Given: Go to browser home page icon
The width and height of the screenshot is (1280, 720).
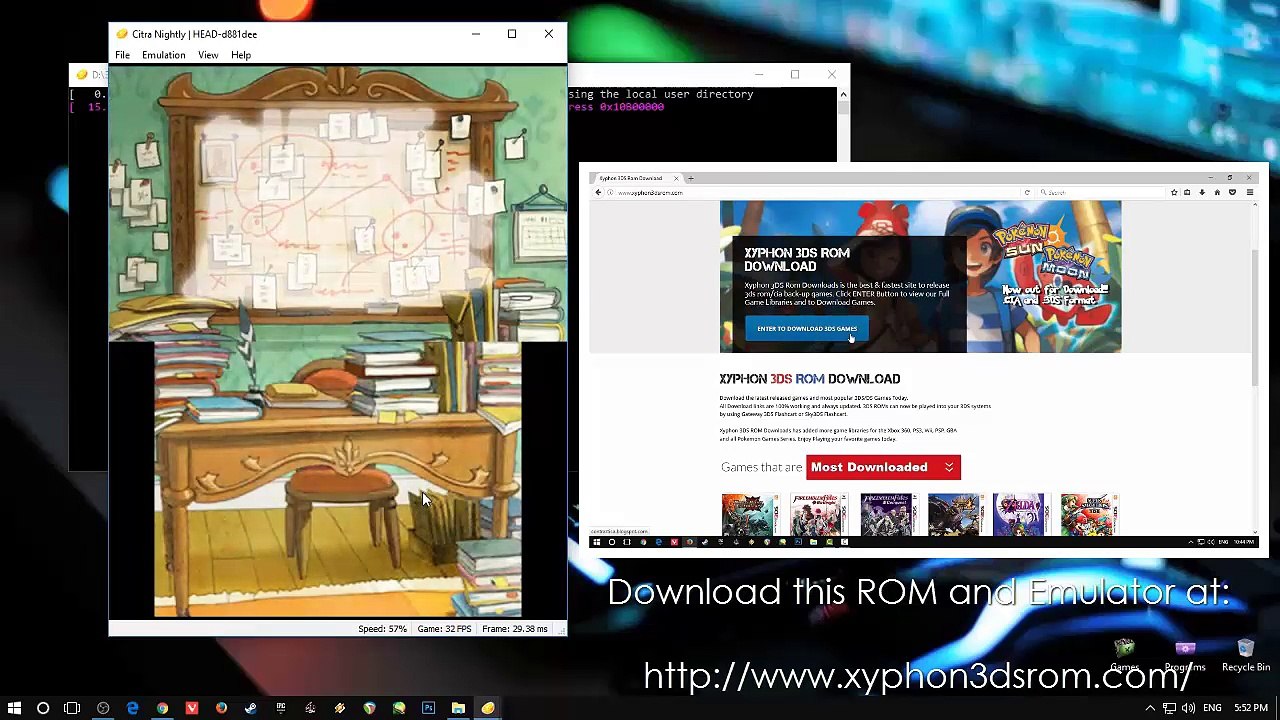Looking at the screenshot, I should pos(1217,192).
